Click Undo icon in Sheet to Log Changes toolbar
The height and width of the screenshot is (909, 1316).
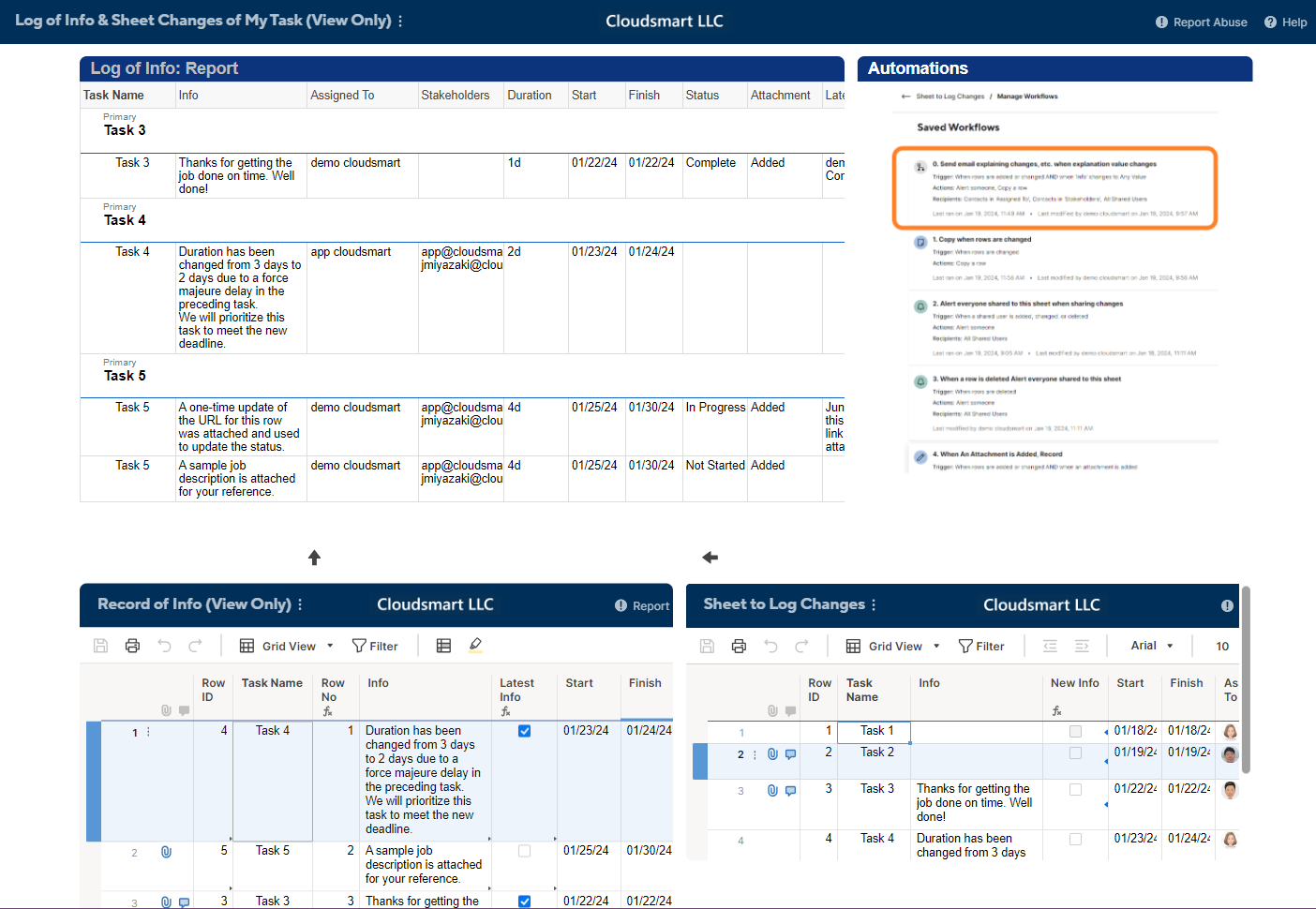point(770,646)
